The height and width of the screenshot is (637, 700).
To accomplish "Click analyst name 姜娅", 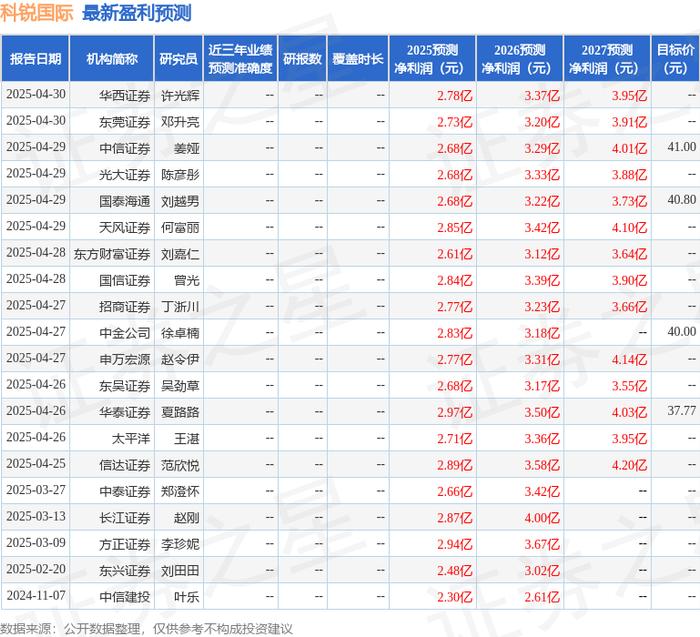I will [187, 148].
